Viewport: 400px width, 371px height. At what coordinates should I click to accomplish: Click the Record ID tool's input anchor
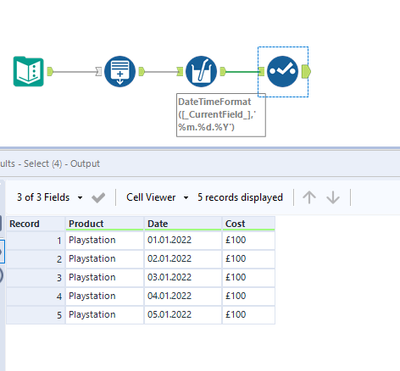point(99,71)
